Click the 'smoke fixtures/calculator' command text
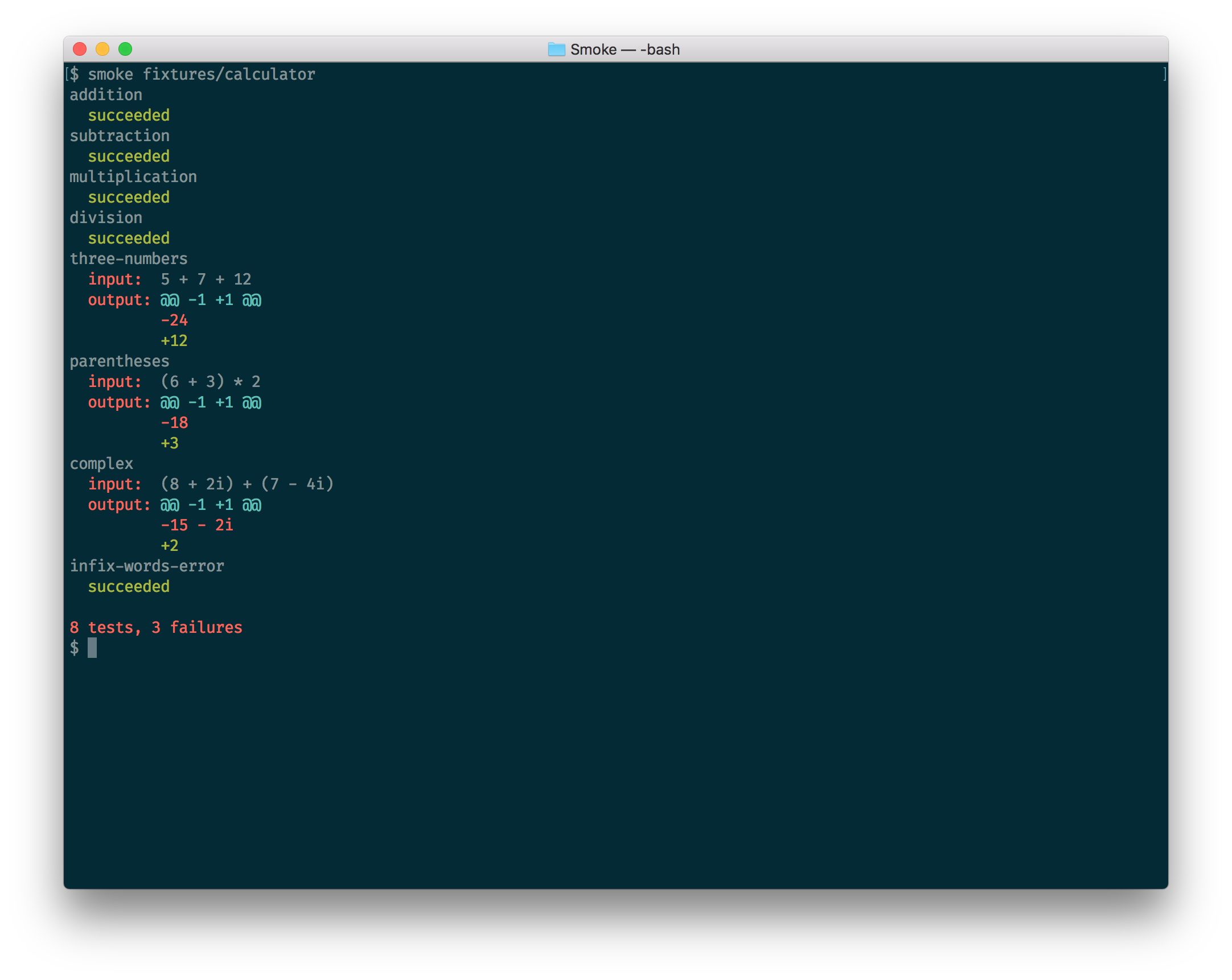 click(x=201, y=74)
